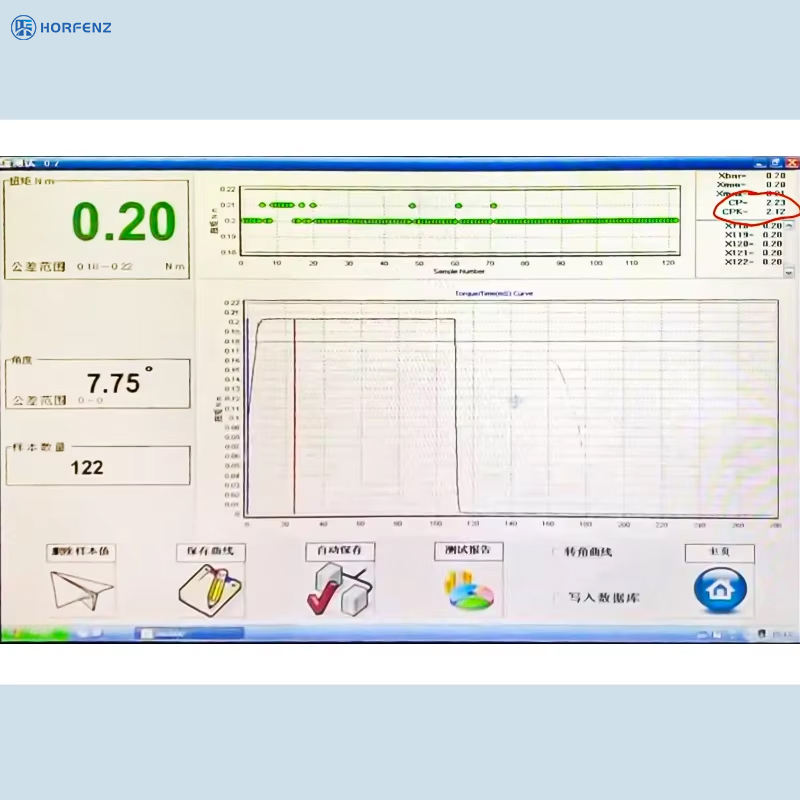
Task: Click the Sample Number axis label
Action: [x=459, y=271]
